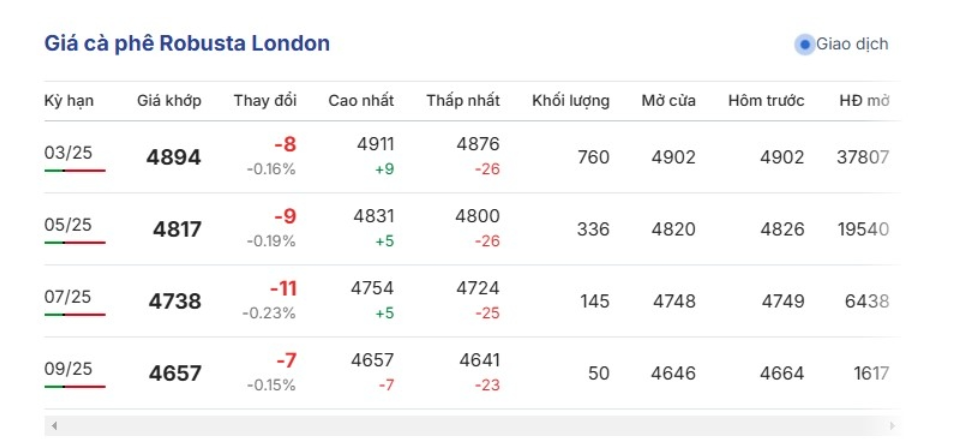Click the horizontal scrollbar track under the table

pos(472,426)
